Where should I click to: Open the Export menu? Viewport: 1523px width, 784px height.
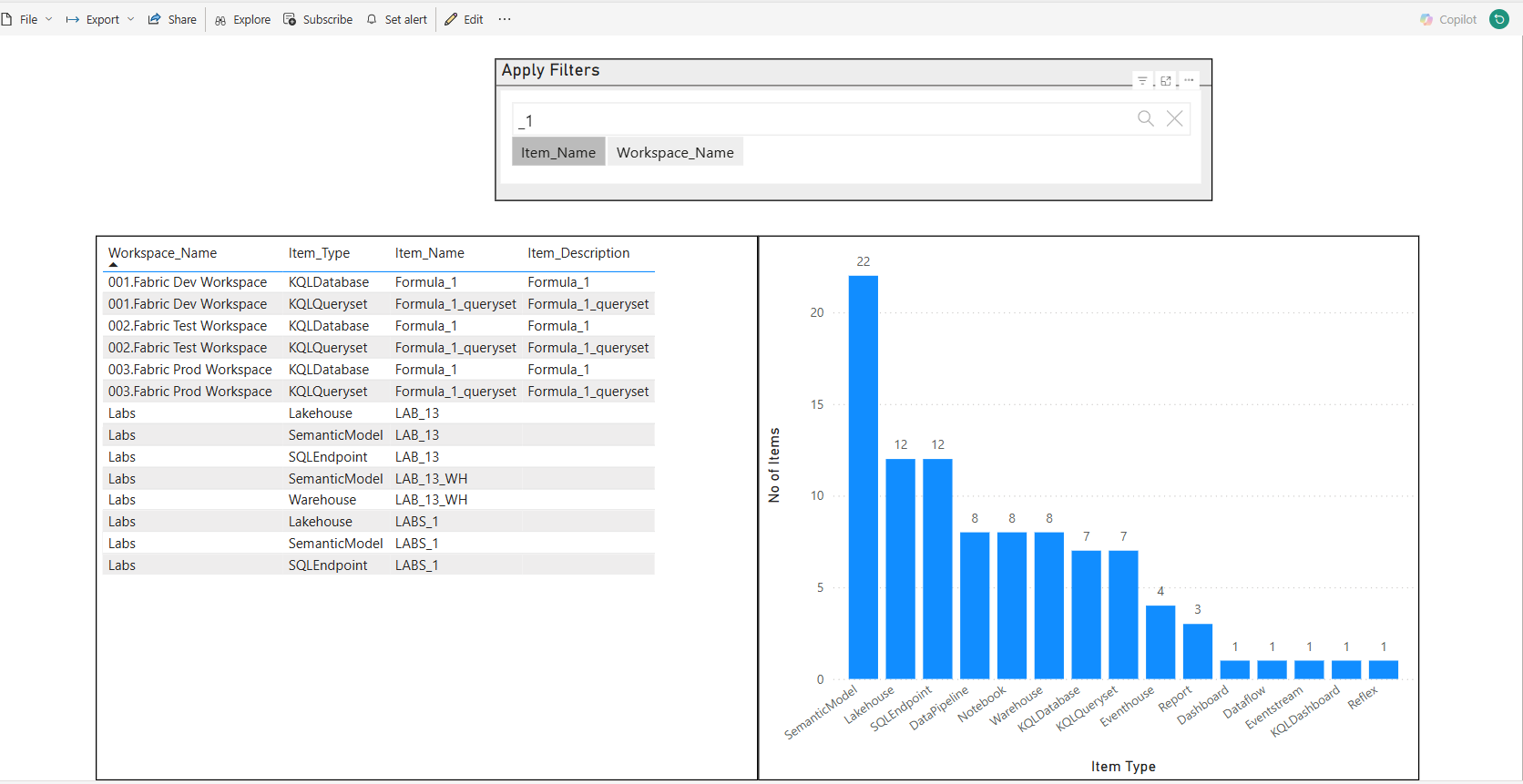100,19
